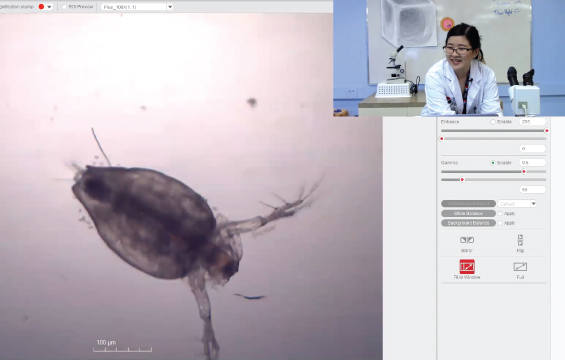
Task: Click the lower Gamma slider handle
Action: pos(462,179)
